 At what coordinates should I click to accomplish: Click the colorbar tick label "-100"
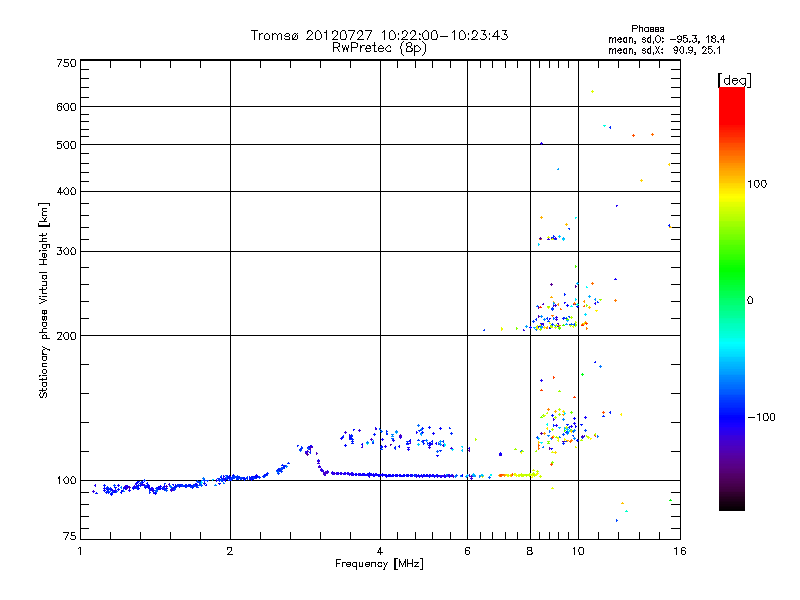click(x=761, y=417)
